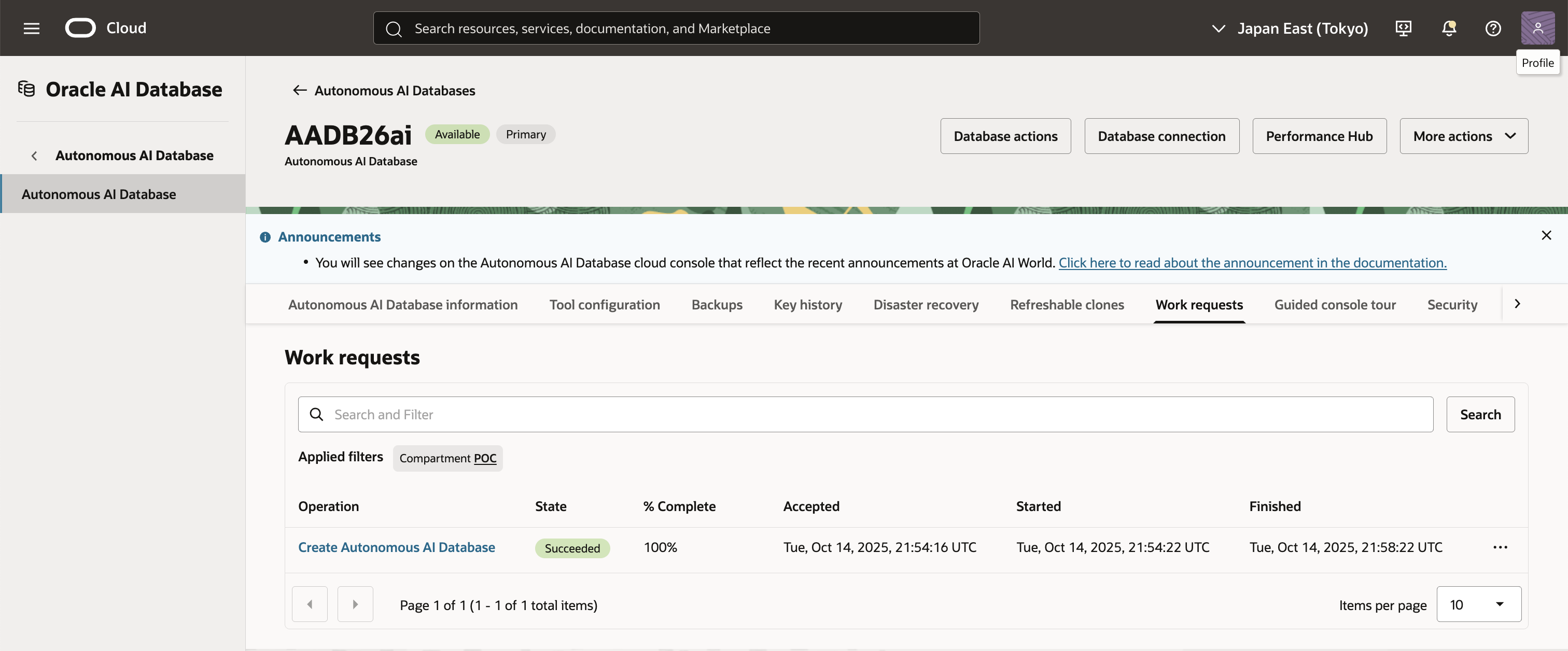Open the Japan East (Tokyo) region selector

click(1291, 28)
